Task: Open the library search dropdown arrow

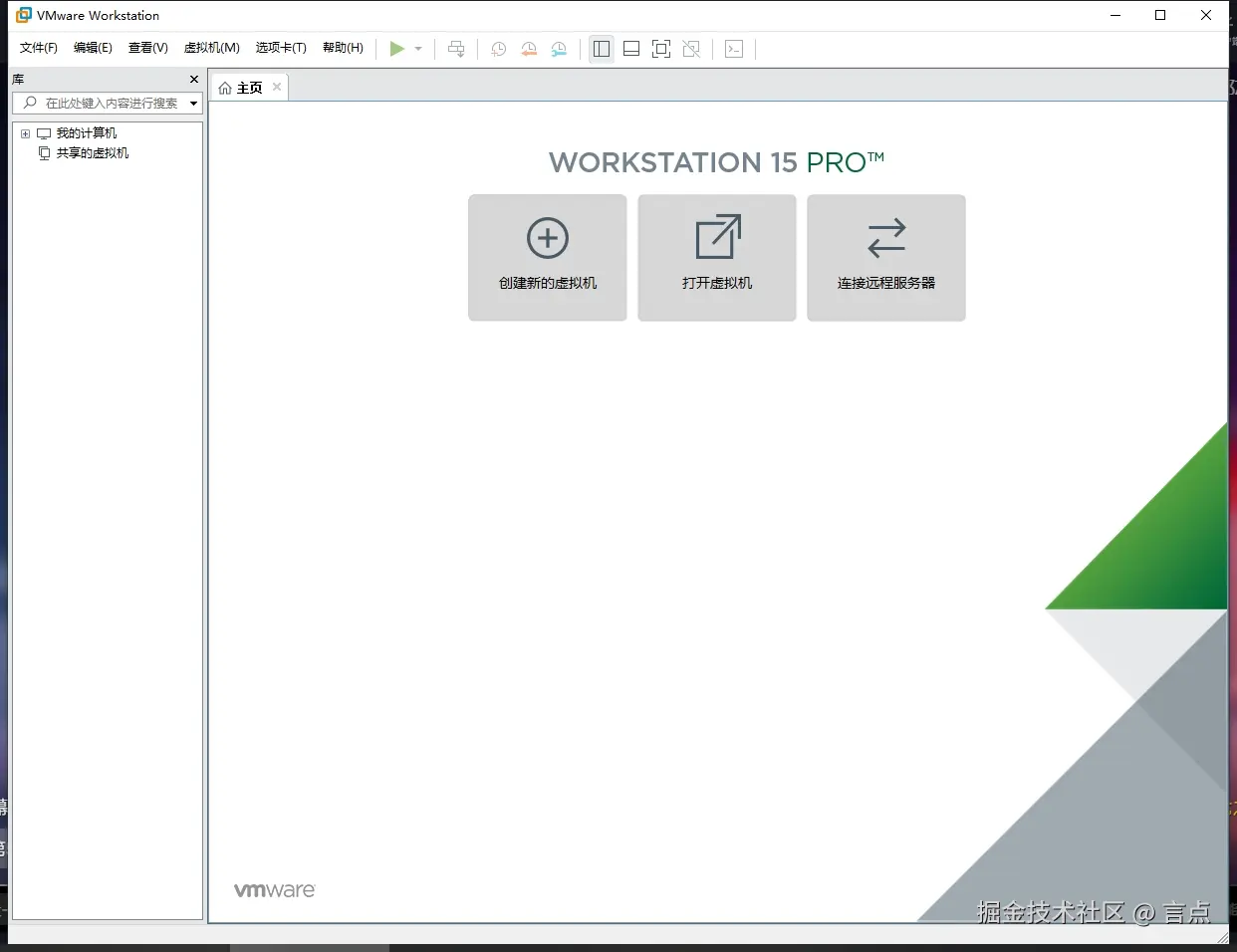Action: click(193, 104)
